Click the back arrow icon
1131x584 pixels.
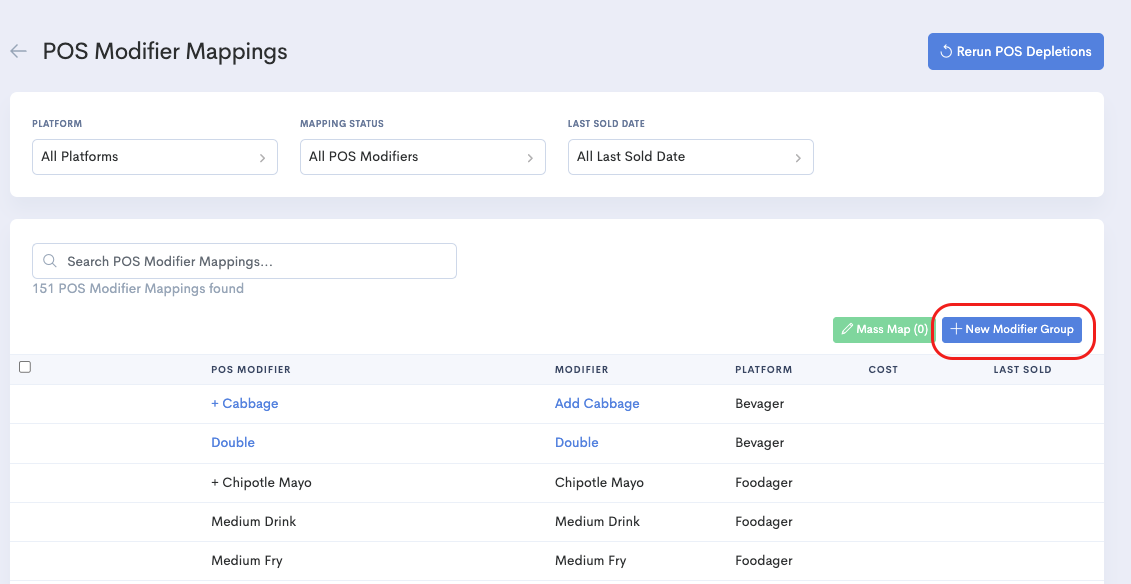point(18,51)
